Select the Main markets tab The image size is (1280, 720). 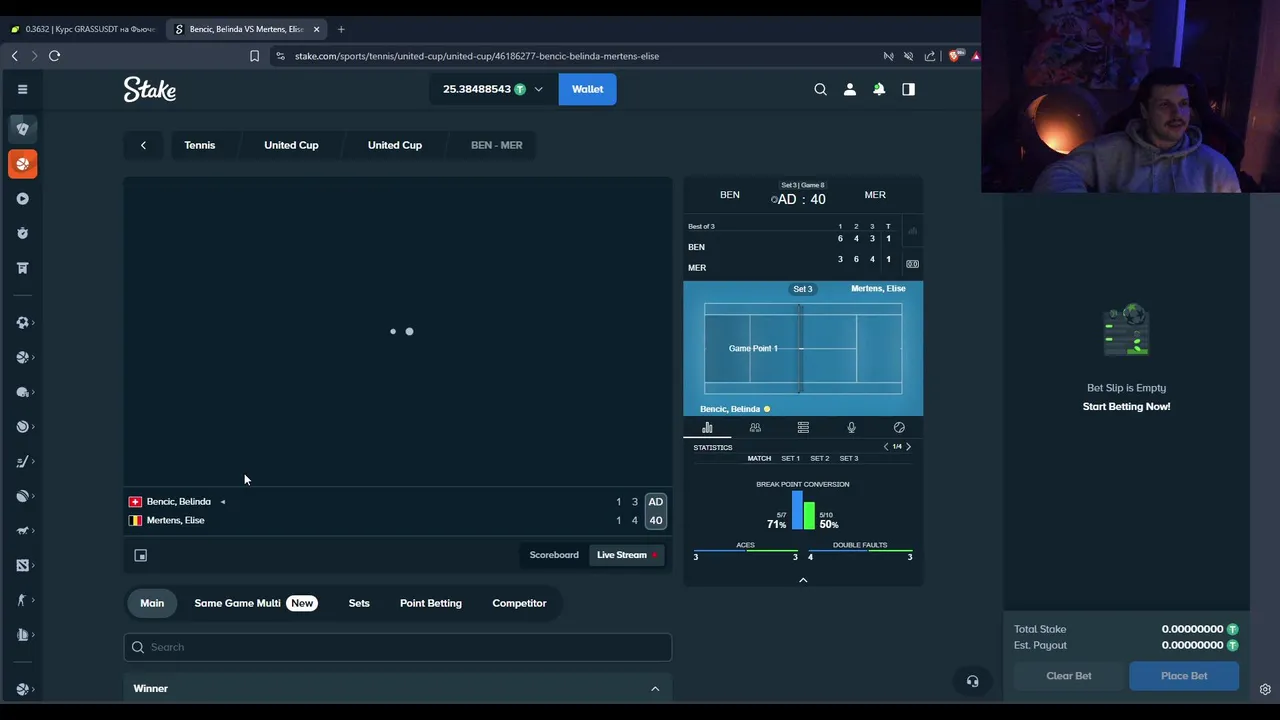152,603
